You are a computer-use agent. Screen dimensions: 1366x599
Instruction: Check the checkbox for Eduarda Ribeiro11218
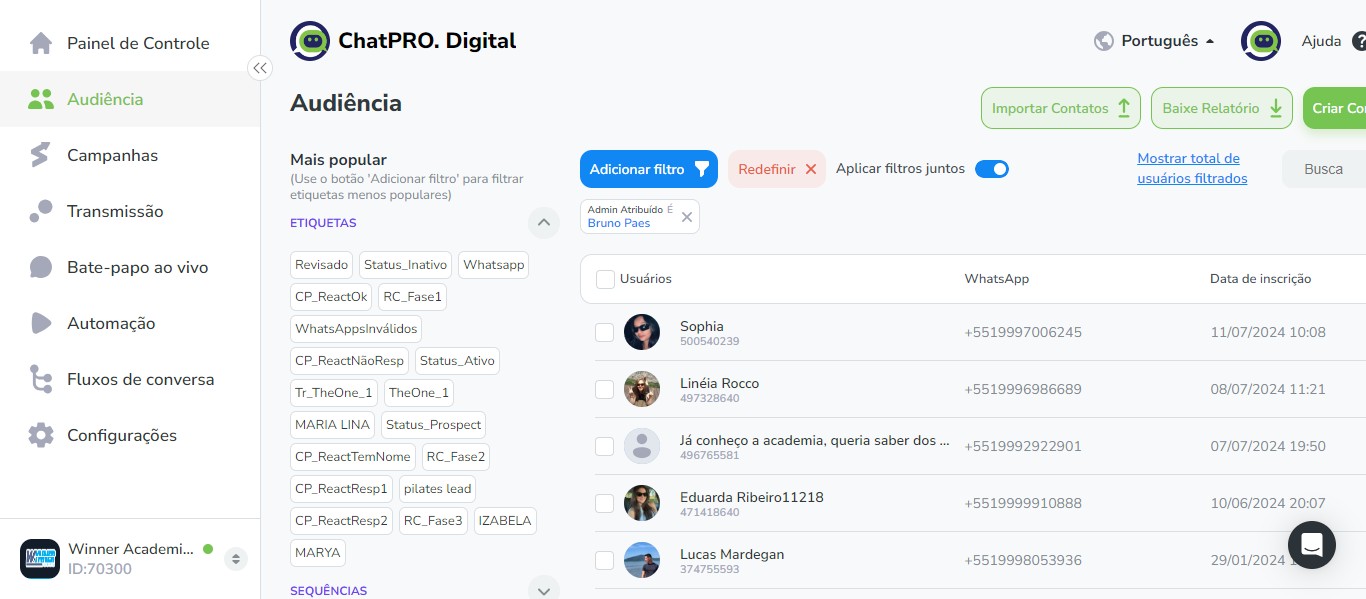[x=605, y=503]
